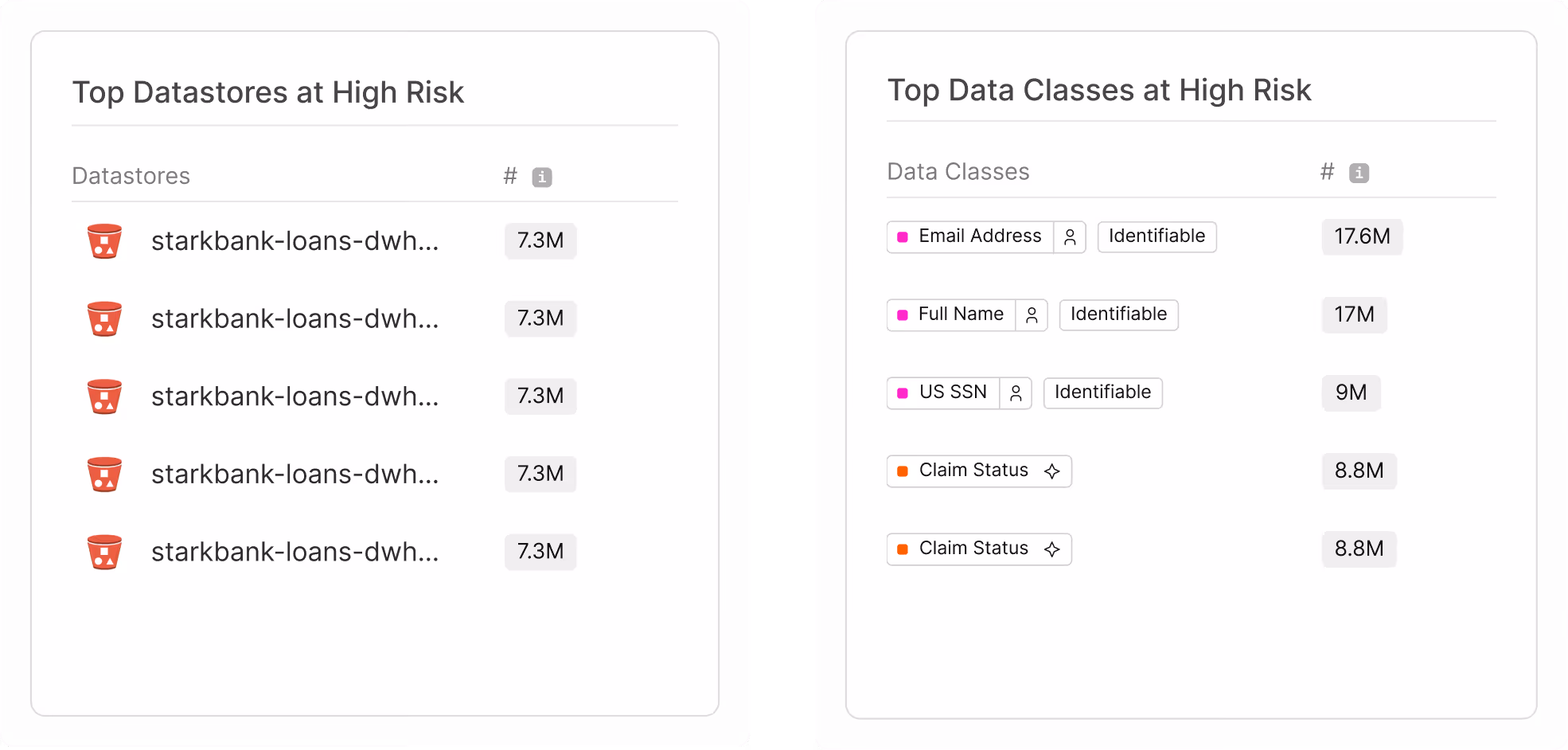Viewport: 1568px width, 750px height.
Task: Select the Identifiable tag beside Email Address
Action: pos(1156,236)
